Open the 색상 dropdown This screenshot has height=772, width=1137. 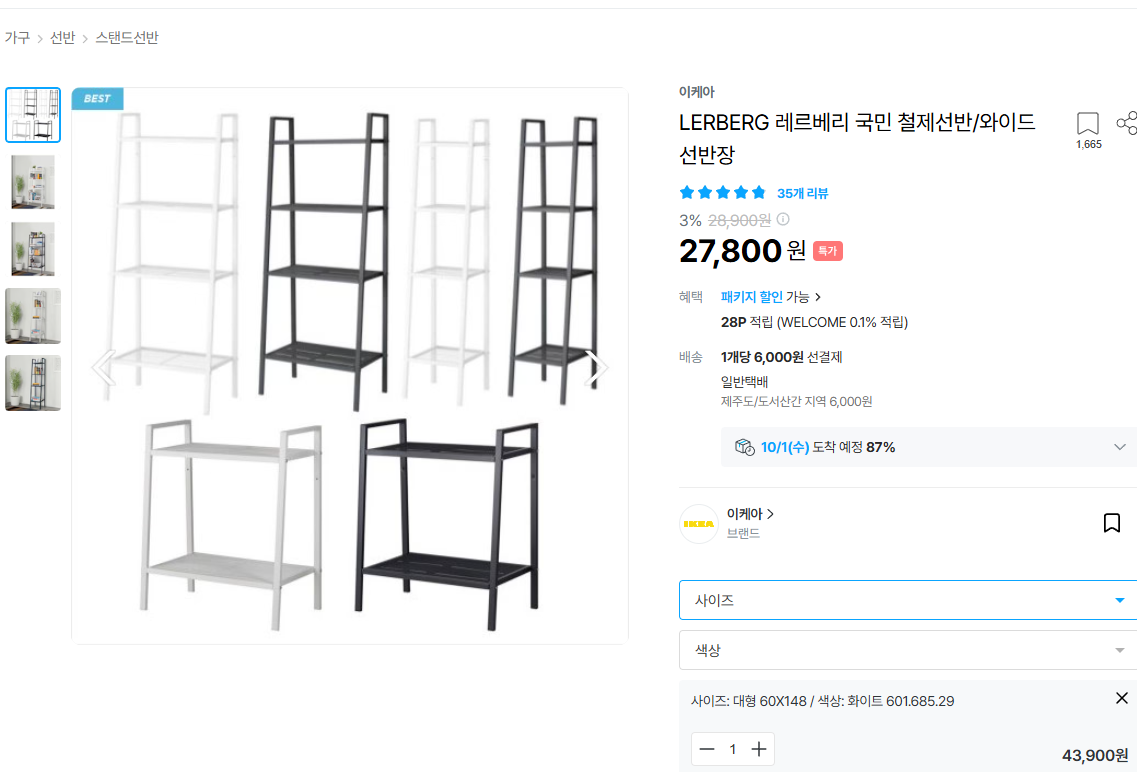[907, 650]
